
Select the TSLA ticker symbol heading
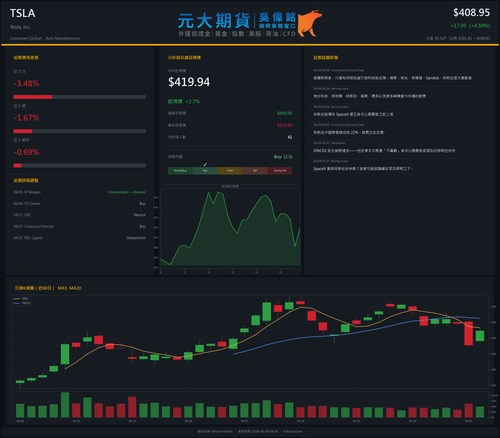(x=22, y=13)
